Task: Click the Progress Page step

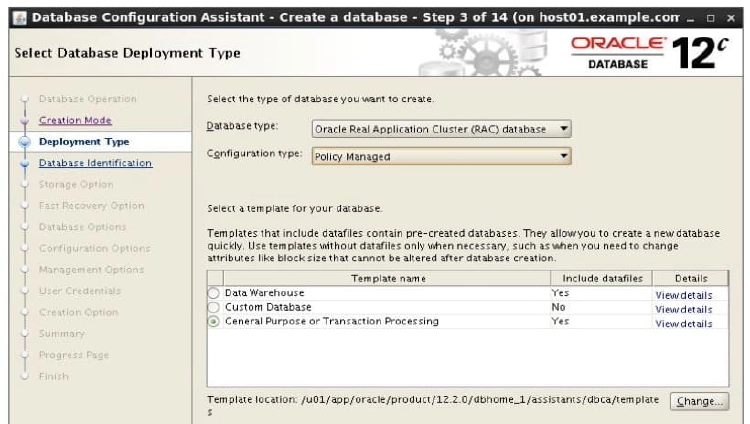Action: point(74,355)
